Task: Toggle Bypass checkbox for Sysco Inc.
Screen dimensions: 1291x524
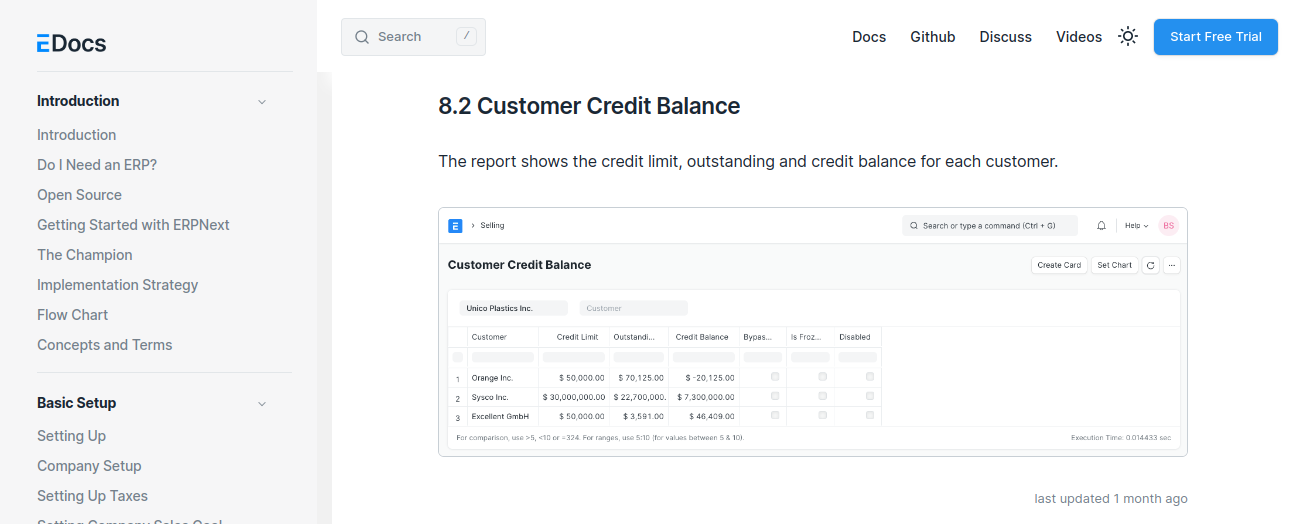Action: (x=775, y=396)
